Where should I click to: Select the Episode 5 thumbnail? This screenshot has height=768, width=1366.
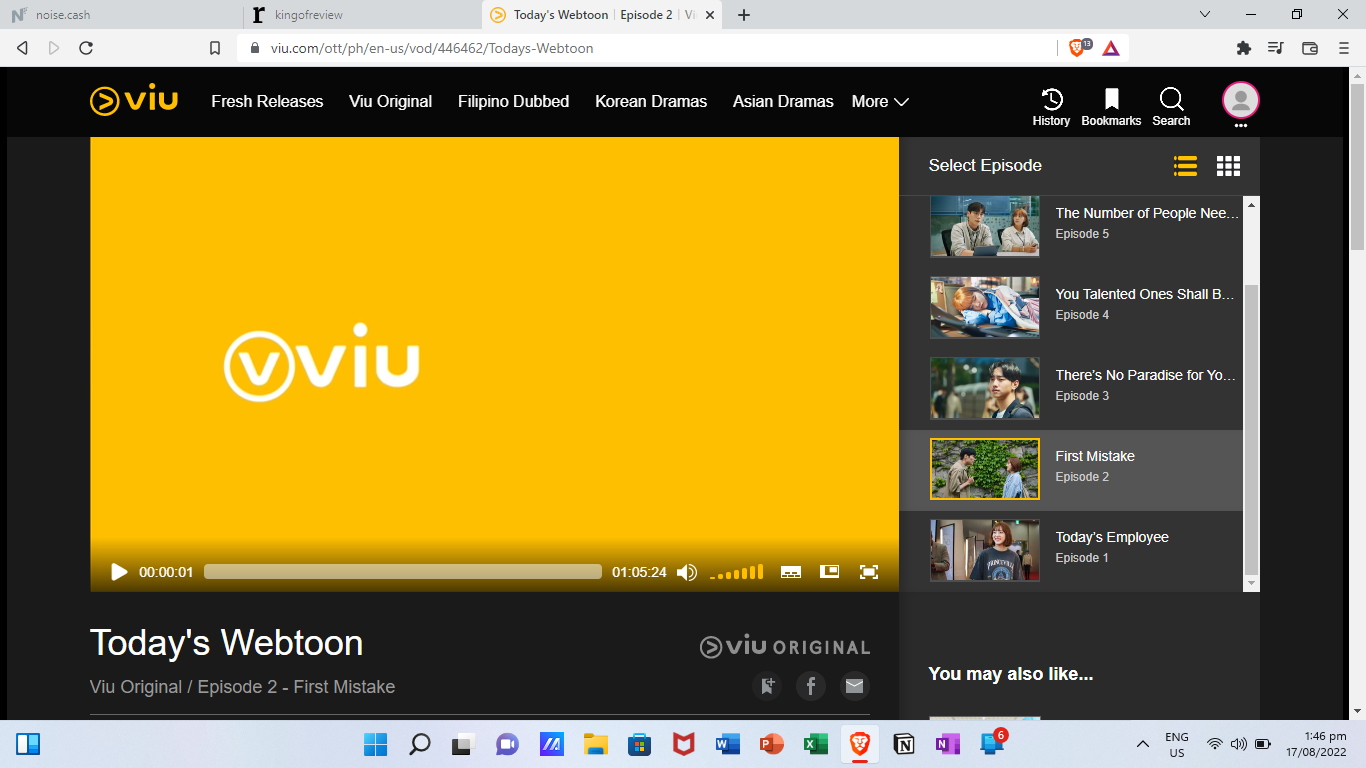(985, 227)
